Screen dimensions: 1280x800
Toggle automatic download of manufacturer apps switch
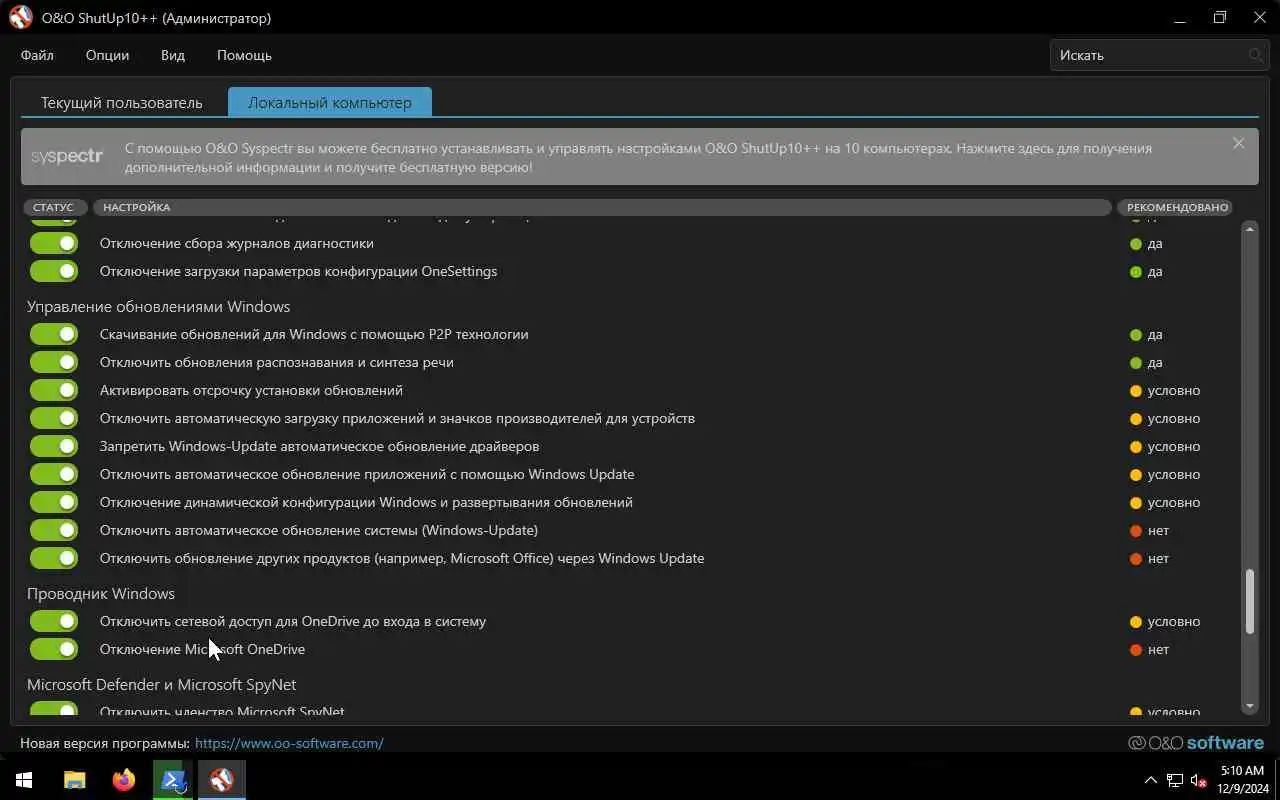pyautogui.click(x=54, y=418)
